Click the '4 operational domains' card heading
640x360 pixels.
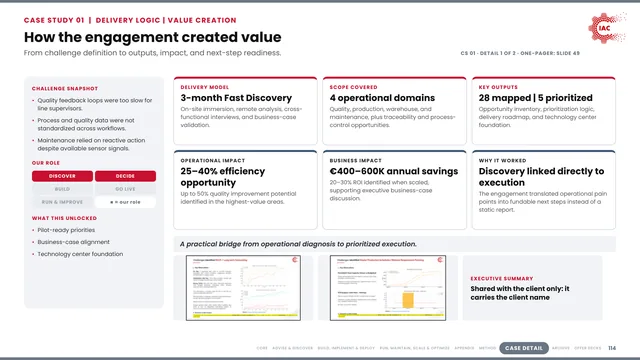click(382, 98)
